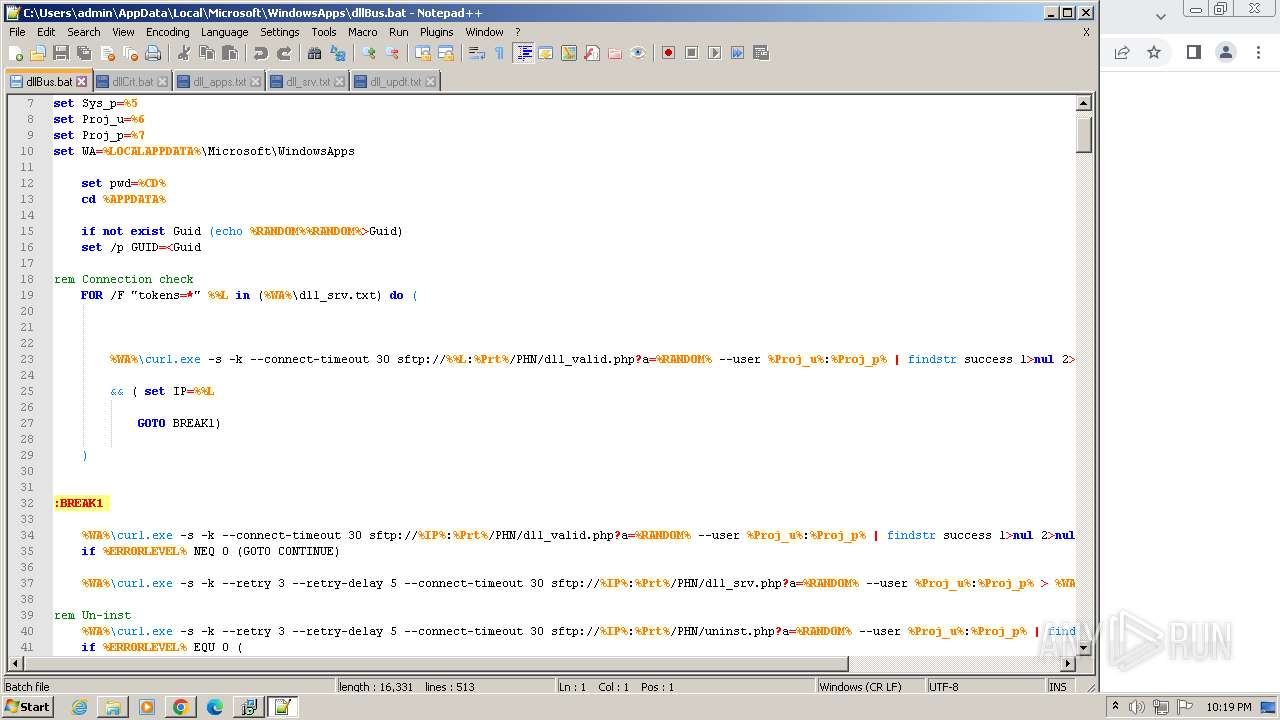
Task: Click the X at menu bar's right end
Action: tap(1086, 32)
